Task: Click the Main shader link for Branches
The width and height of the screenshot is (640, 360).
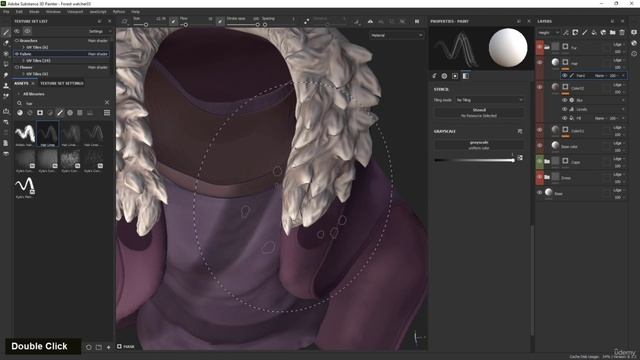Action: [98, 41]
